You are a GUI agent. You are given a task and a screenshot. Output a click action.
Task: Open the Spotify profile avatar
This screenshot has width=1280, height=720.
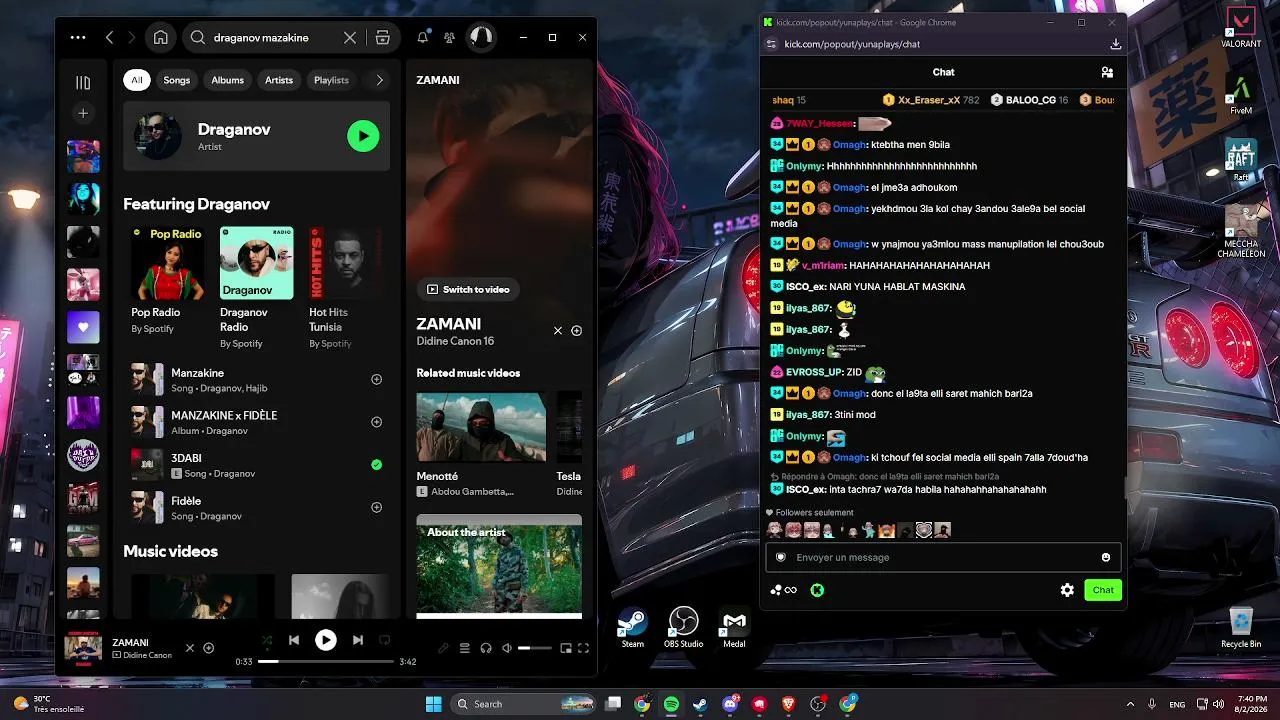(x=481, y=38)
